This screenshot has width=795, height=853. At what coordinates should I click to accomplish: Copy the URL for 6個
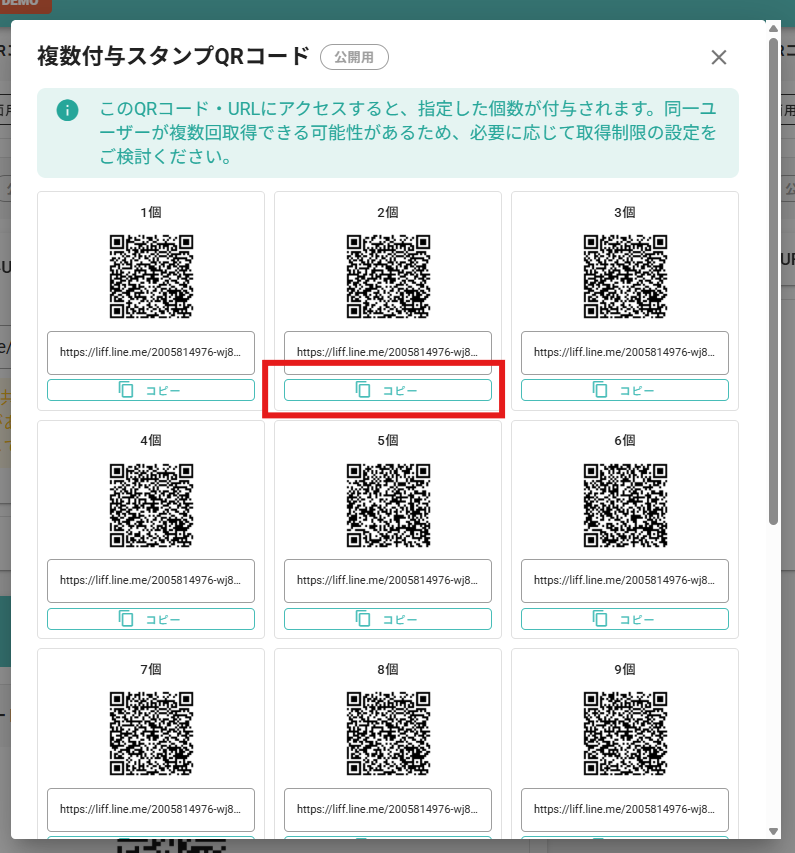(625, 619)
